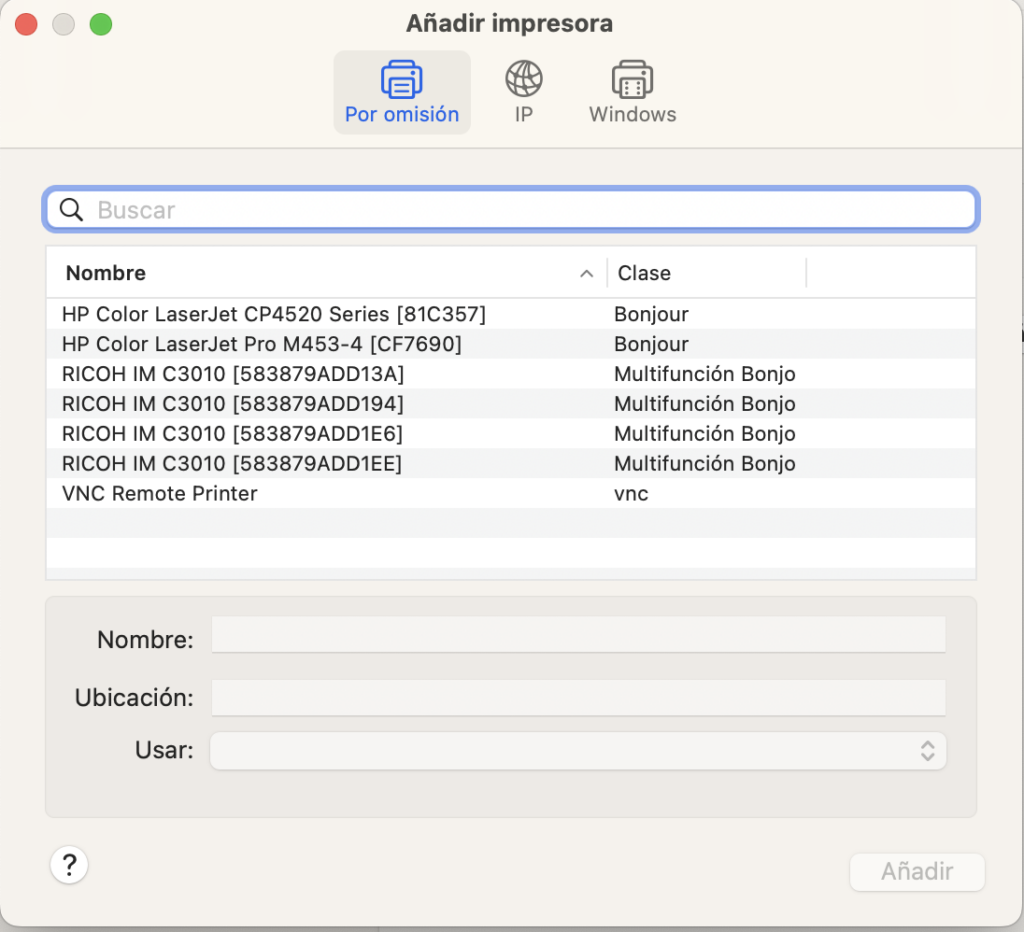This screenshot has width=1024, height=932.
Task: Select HP Color LaserJet CP4520 Series printer
Action: pos(274,314)
